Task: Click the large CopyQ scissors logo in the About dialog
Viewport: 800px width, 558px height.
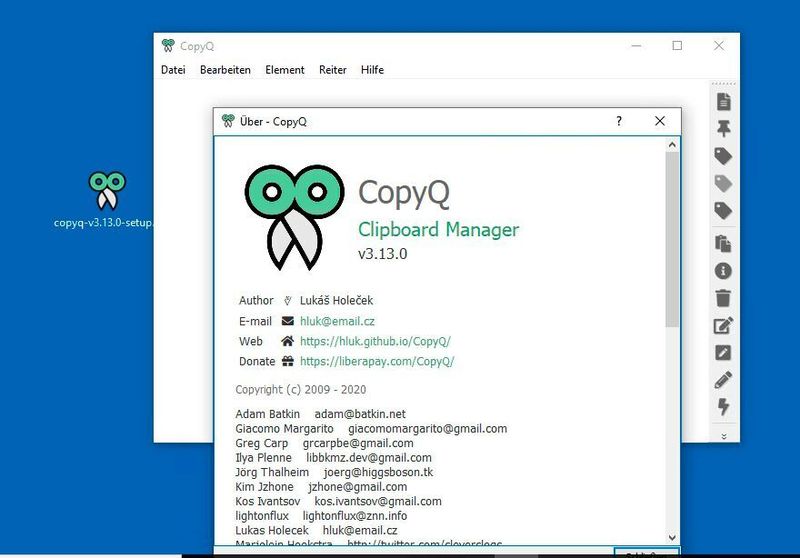Action: coord(294,217)
